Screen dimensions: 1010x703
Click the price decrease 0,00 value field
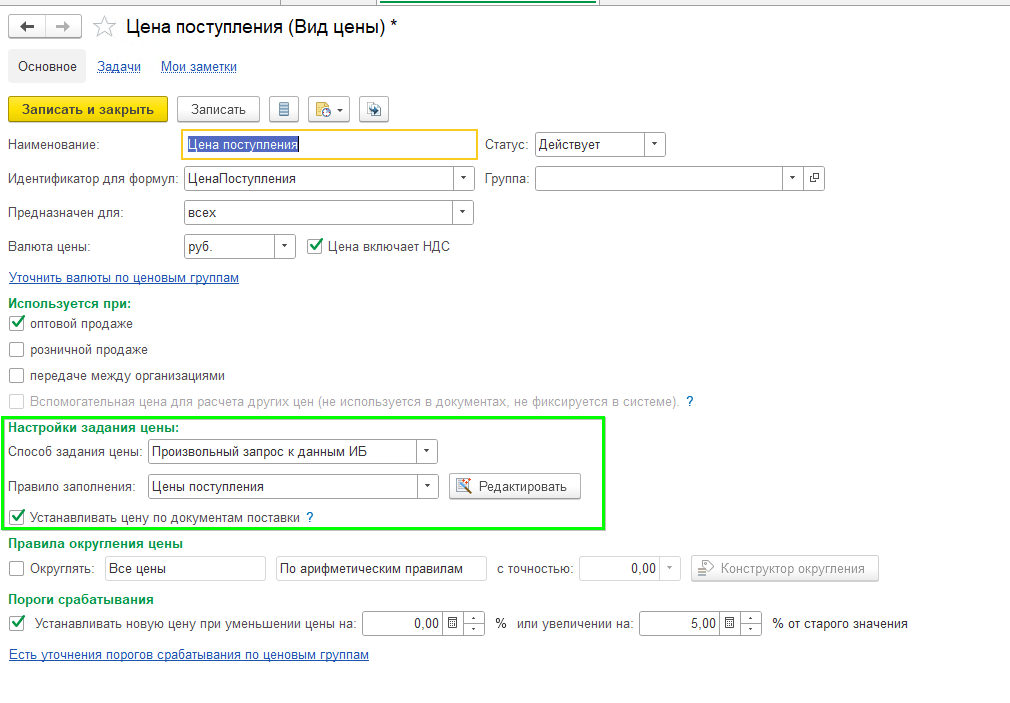click(403, 623)
